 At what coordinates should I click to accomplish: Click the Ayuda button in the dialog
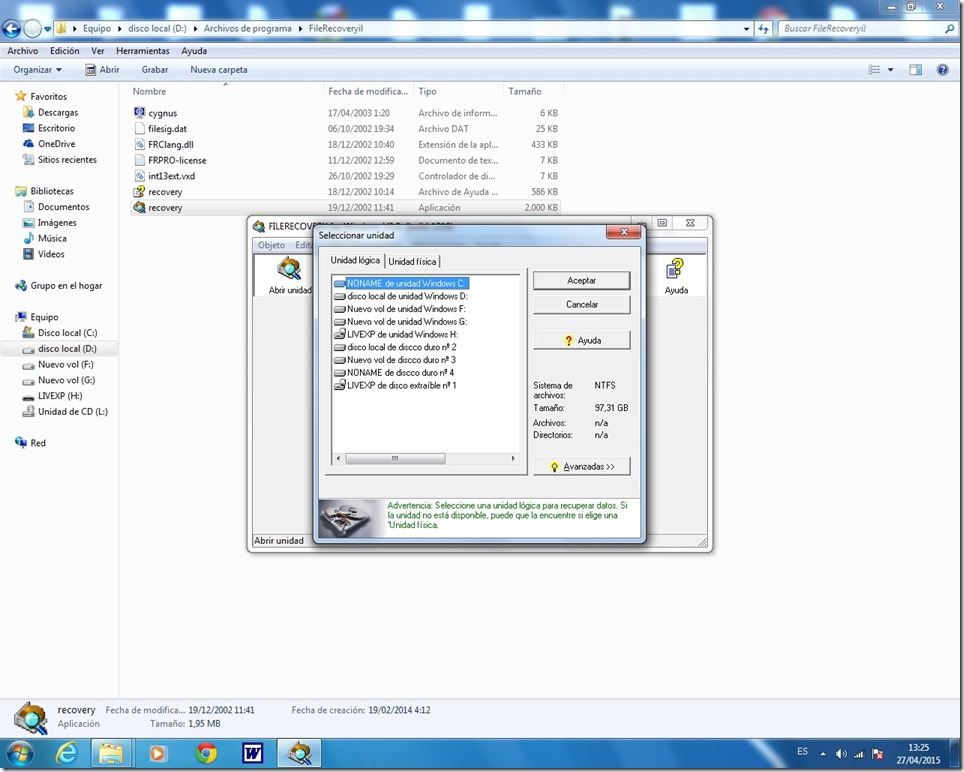pyautogui.click(x=581, y=341)
